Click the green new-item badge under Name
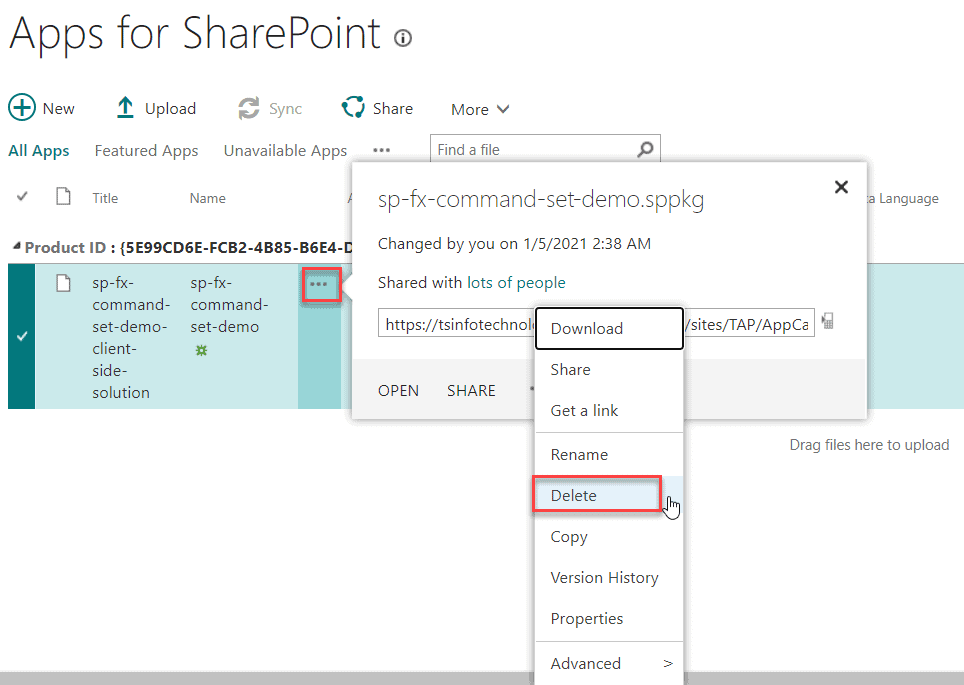The height and width of the screenshot is (685, 964). [201, 350]
